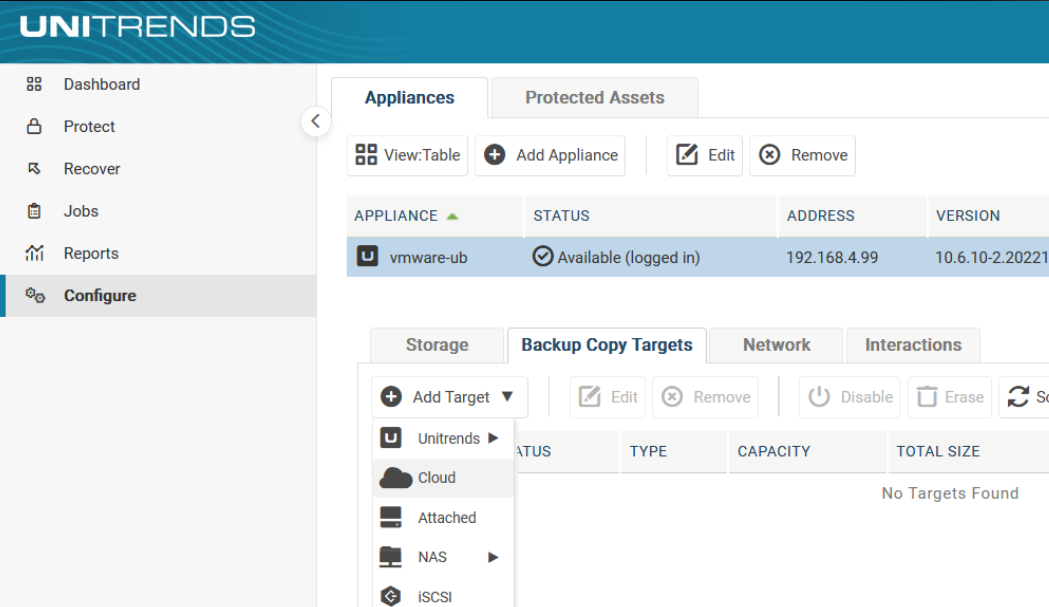Open the Network tab
The image size is (1049, 607).
coord(776,345)
